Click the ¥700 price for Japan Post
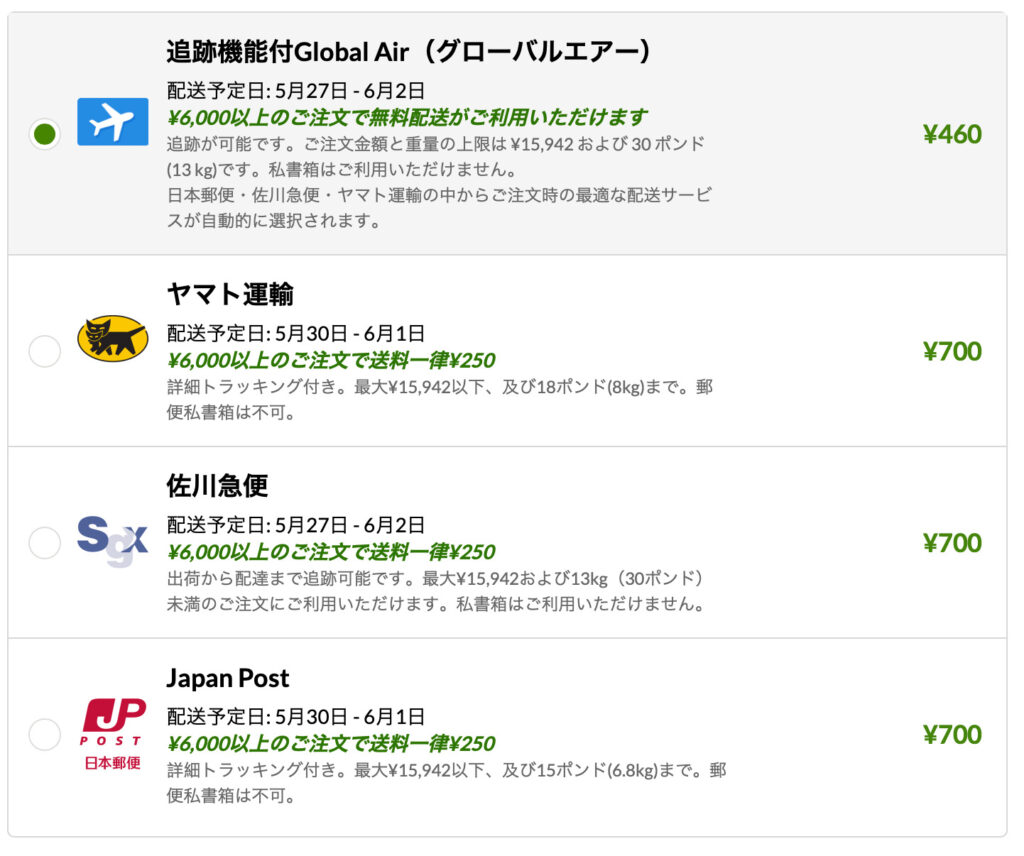Image resolution: width=1024 pixels, height=856 pixels. pyautogui.click(x=951, y=735)
